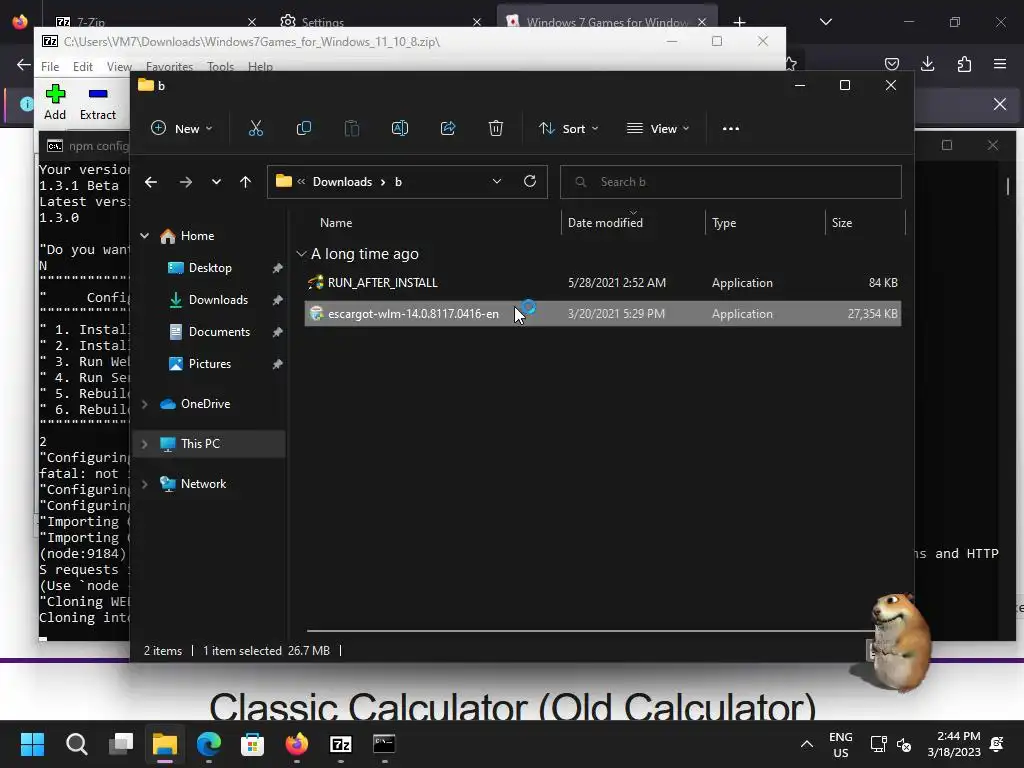Collapse the Home tree node

pyautogui.click(x=144, y=236)
